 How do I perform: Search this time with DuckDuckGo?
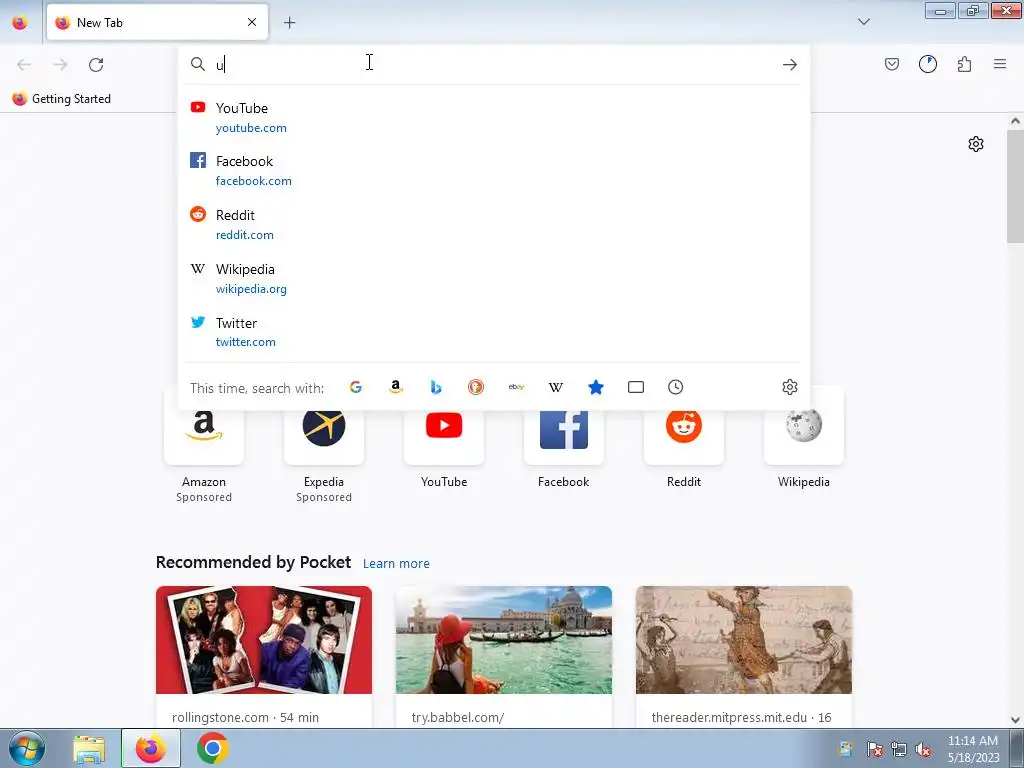coord(476,387)
